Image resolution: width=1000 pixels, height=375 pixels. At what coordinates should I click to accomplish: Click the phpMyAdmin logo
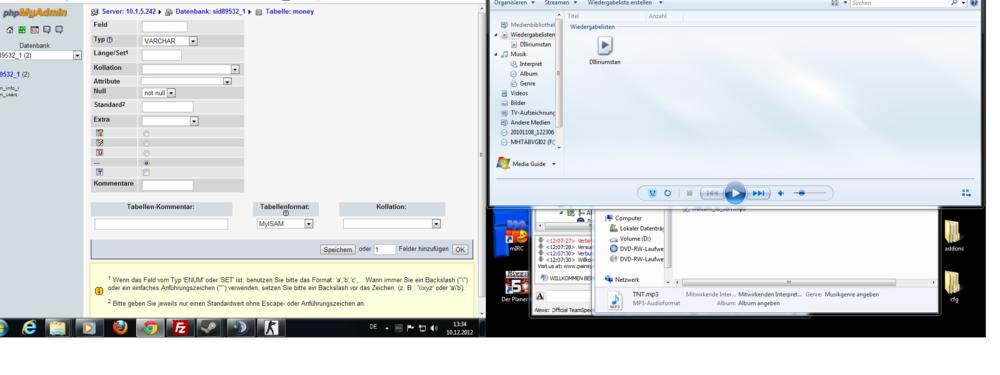34,13
